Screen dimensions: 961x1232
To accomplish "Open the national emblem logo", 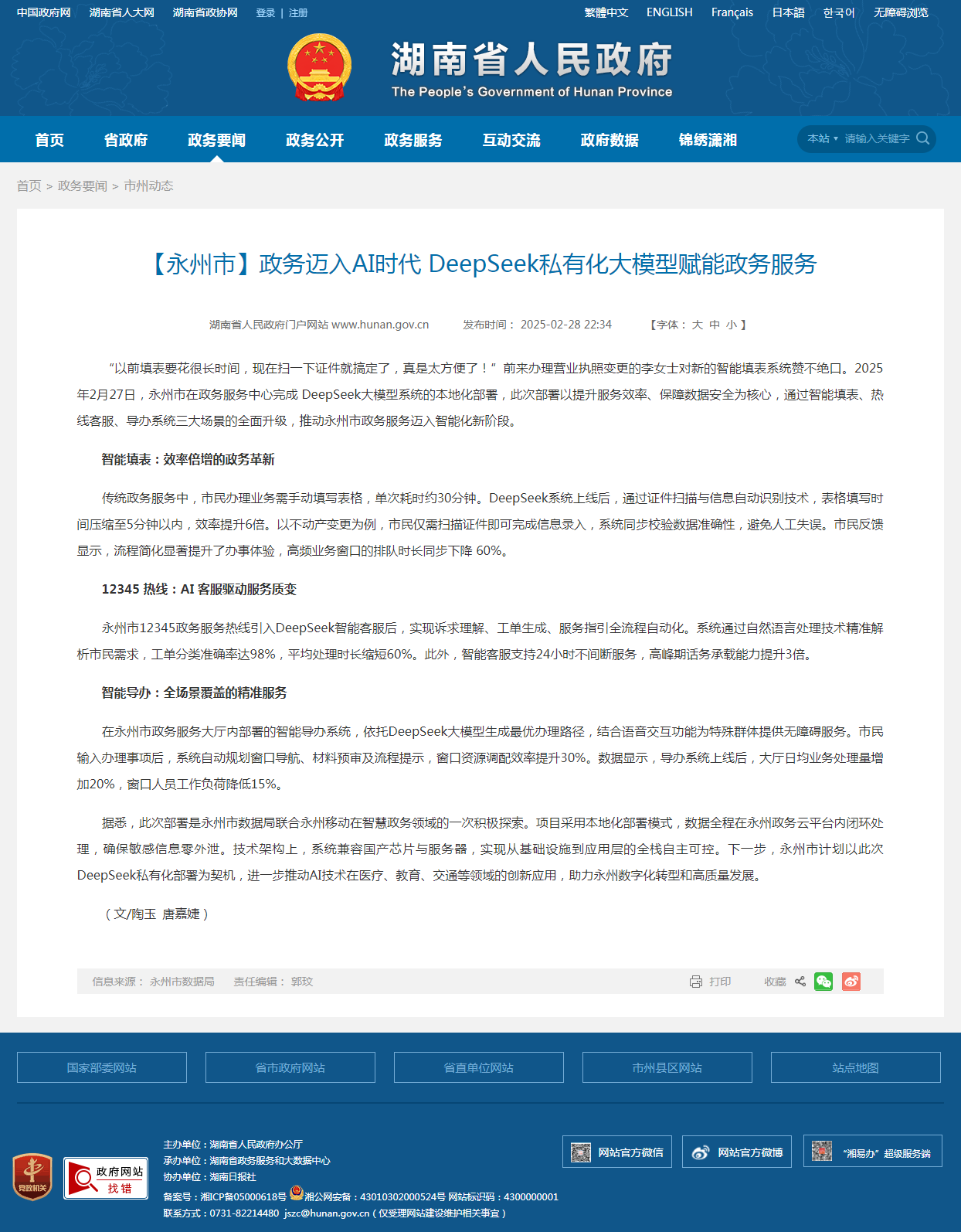I will click(319, 67).
